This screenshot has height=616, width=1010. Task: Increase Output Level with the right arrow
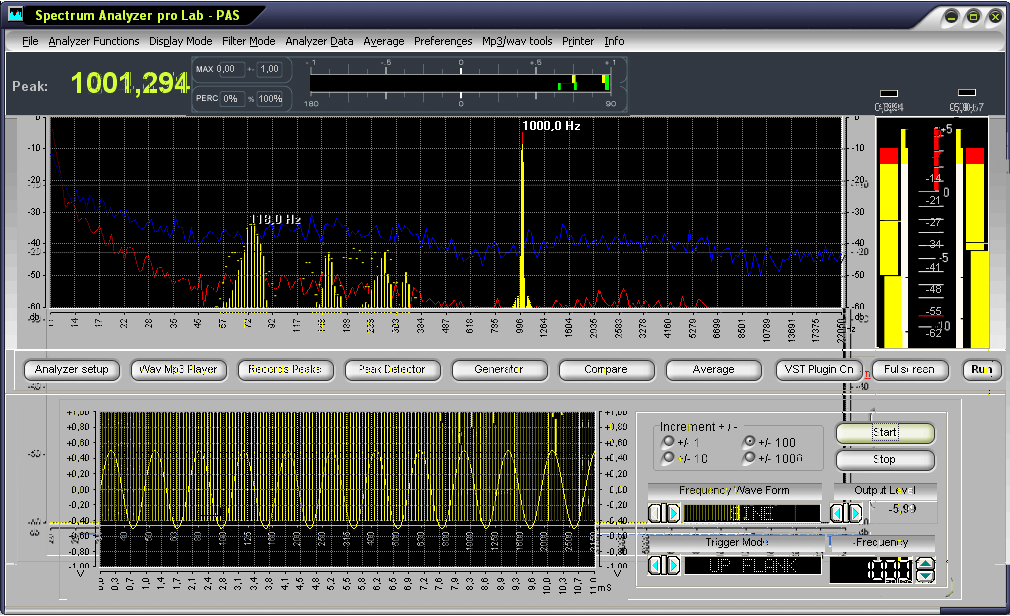coord(855,513)
